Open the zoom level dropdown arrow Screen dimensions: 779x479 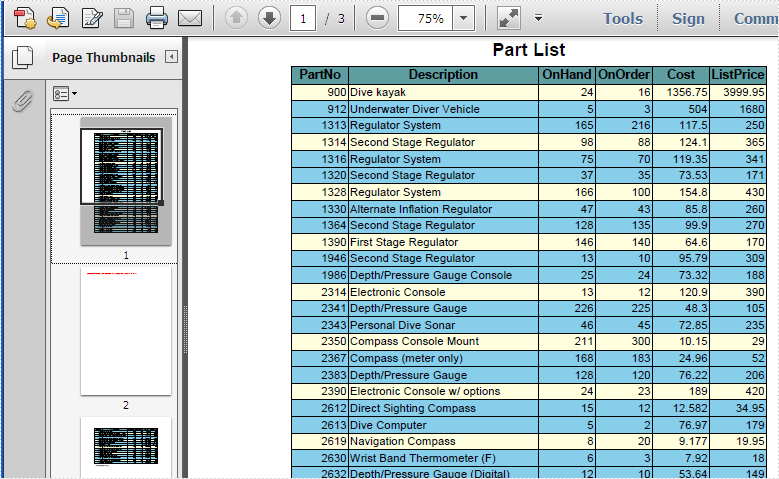464,18
